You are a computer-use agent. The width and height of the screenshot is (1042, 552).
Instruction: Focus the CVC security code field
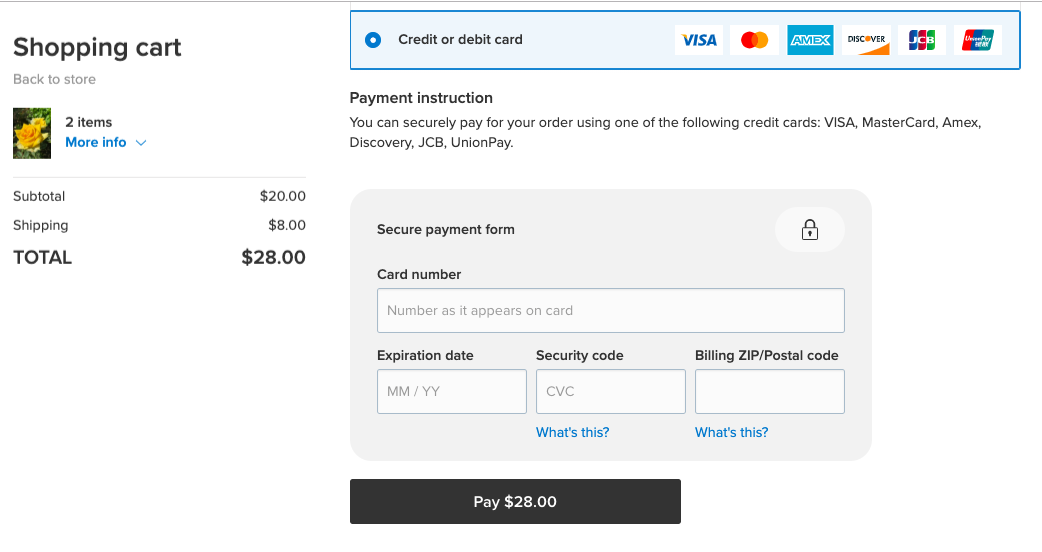pos(611,391)
